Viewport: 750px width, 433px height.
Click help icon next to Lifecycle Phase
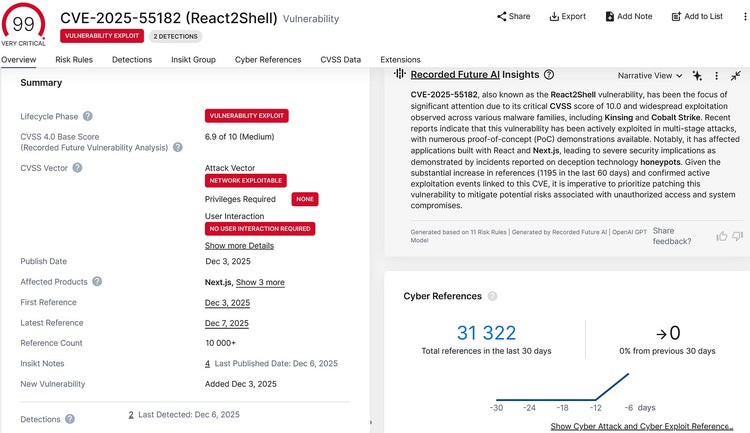click(x=88, y=117)
